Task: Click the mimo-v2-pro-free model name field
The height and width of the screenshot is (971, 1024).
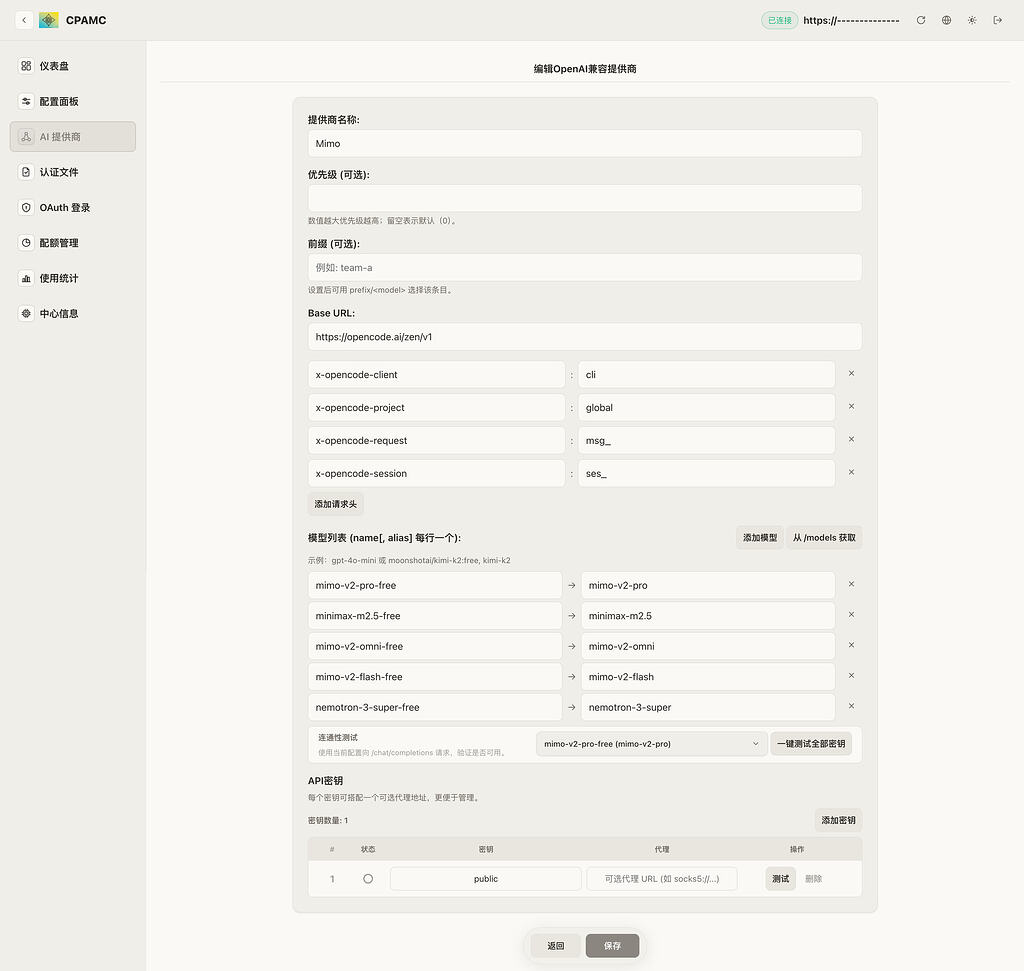Action: click(435, 585)
